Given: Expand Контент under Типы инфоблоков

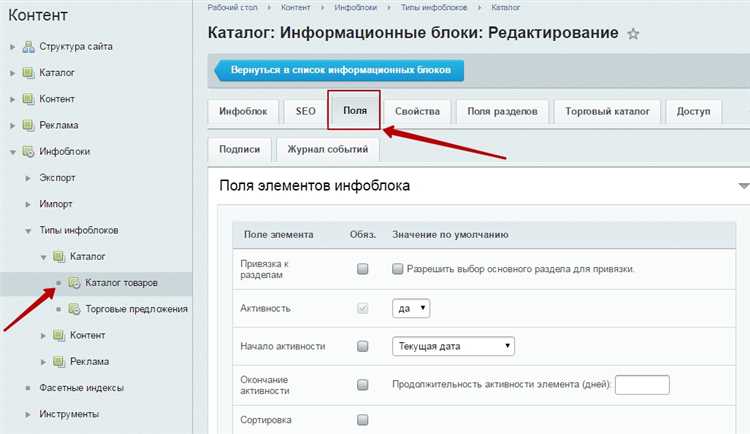Looking at the screenshot, I should 43,336.
